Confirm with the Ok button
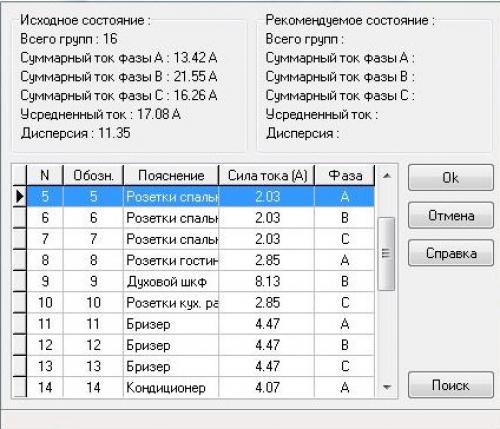The width and height of the screenshot is (500, 429). point(451,178)
